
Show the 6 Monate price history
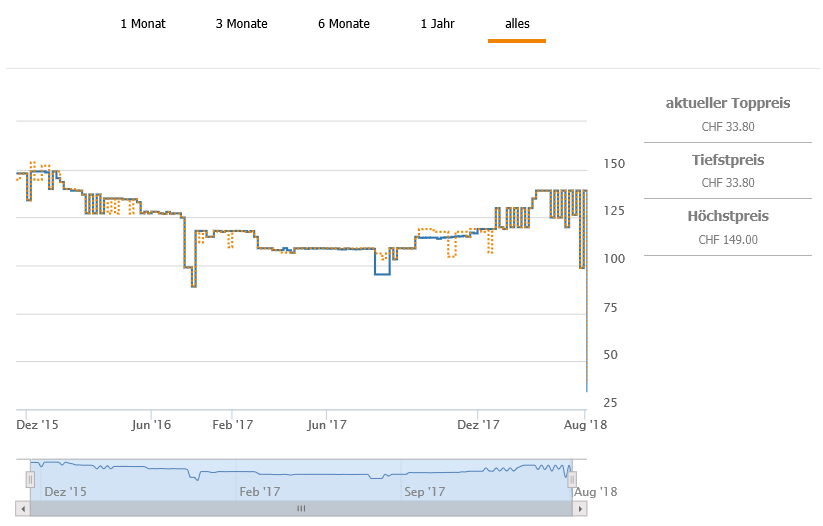click(343, 24)
